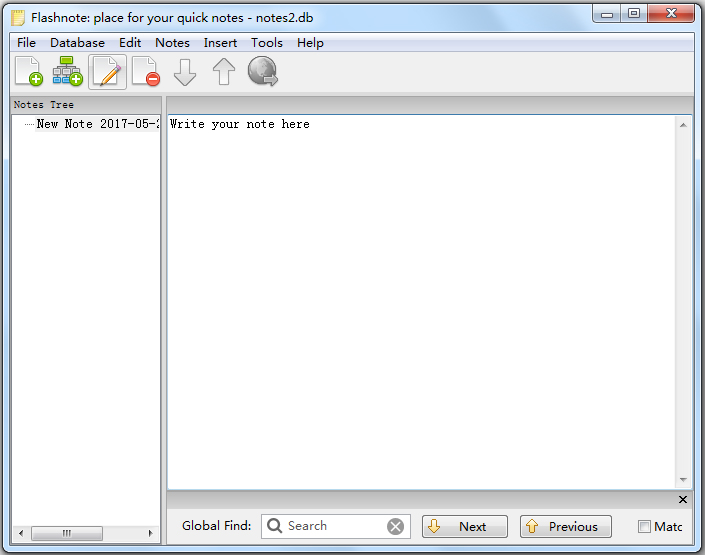Click the Notes Tree panel header
Image resolution: width=705 pixels, height=555 pixels.
tap(86, 104)
